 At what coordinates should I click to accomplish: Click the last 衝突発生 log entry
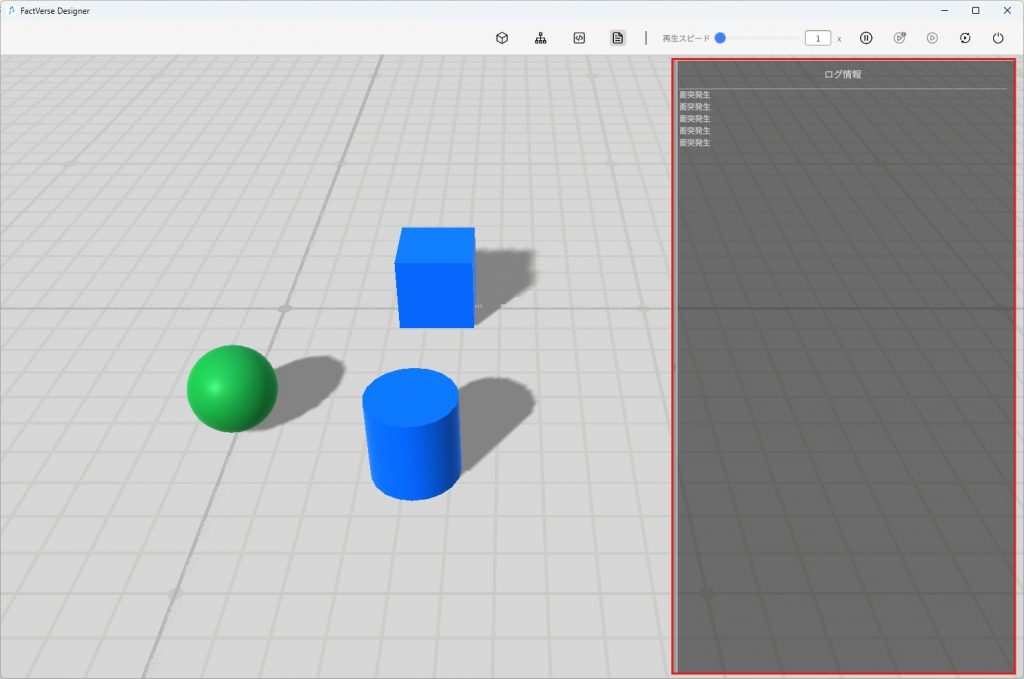click(695, 143)
